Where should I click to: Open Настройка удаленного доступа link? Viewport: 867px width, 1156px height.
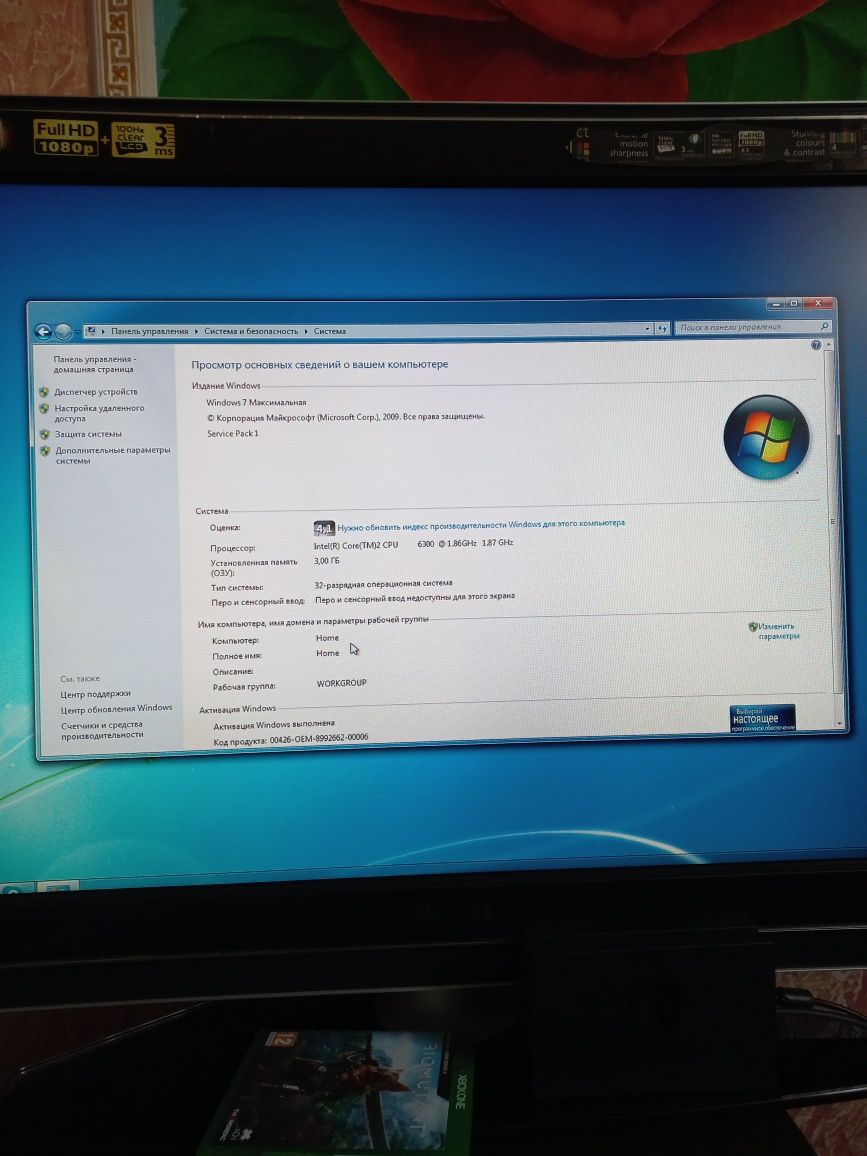[x=99, y=413]
